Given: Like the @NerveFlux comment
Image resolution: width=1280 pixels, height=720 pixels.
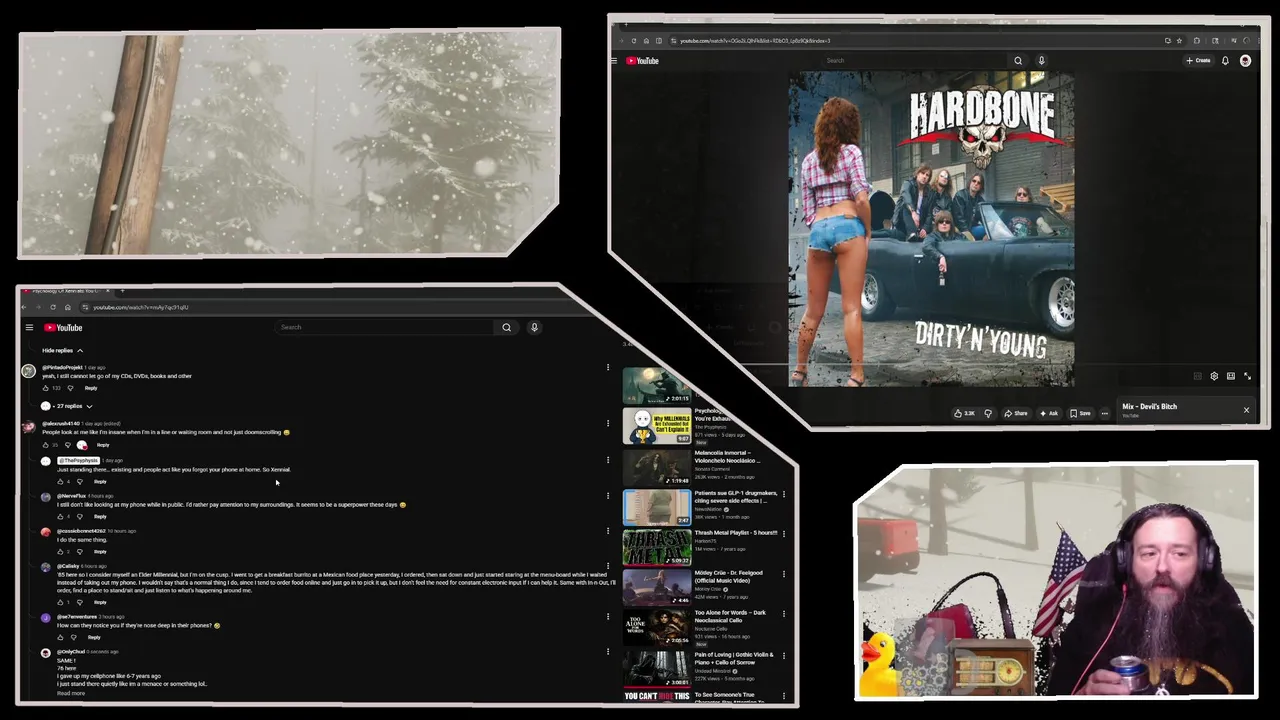Looking at the screenshot, I should (60, 517).
